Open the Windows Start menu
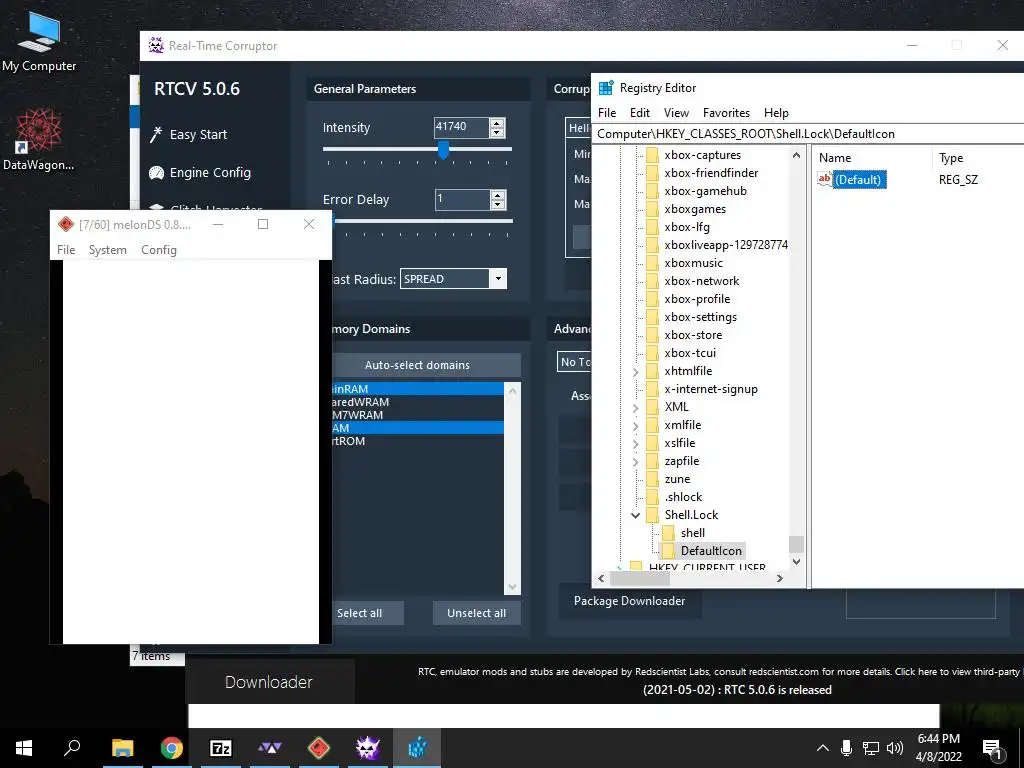The image size is (1024, 768). pyautogui.click(x=24, y=748)
